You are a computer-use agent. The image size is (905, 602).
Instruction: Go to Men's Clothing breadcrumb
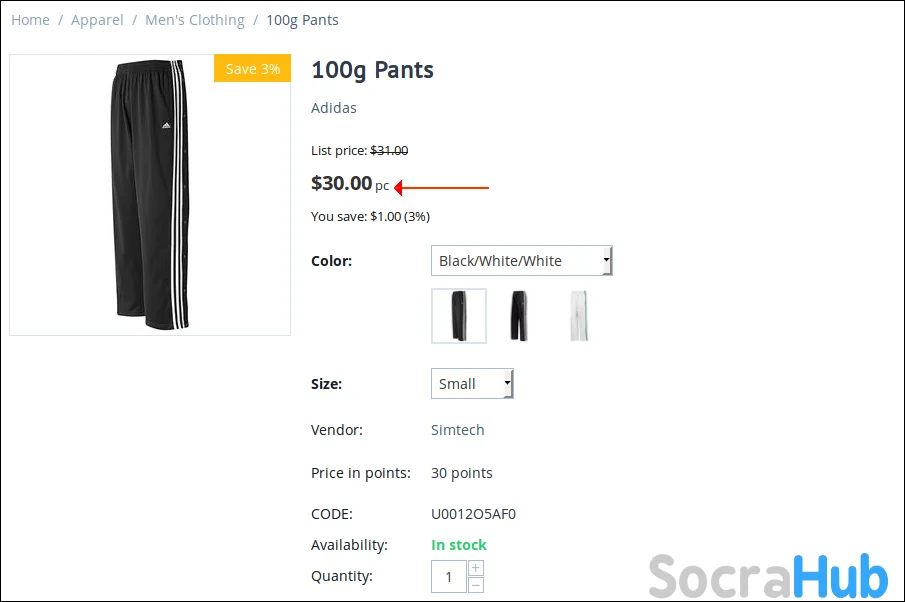[x=194, y=20]
